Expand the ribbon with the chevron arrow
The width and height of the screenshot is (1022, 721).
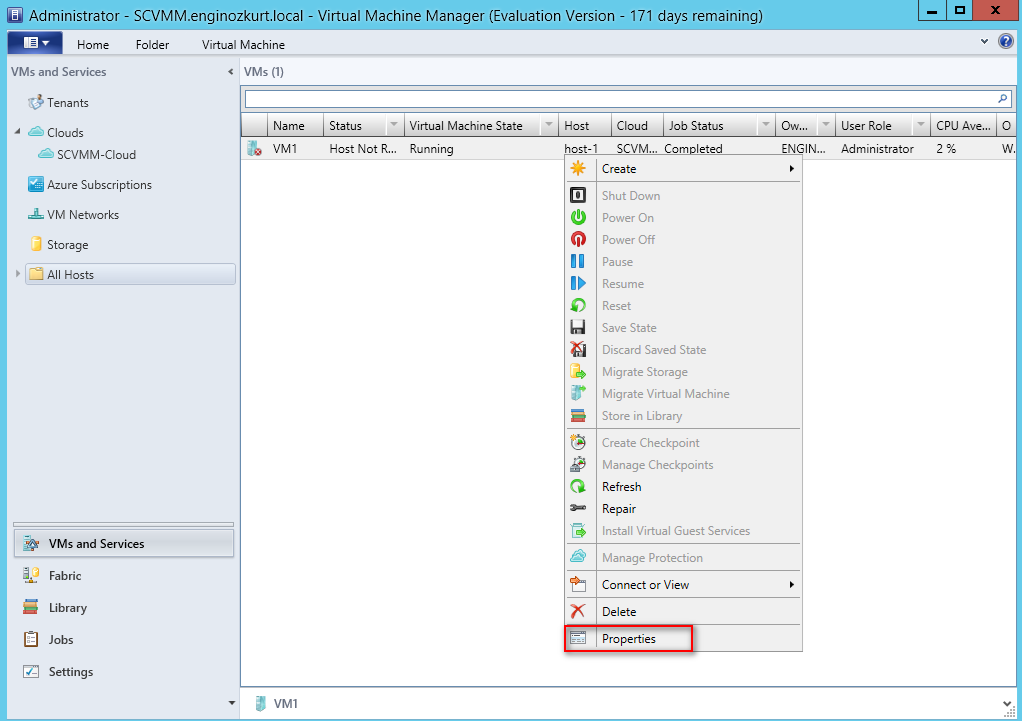[984, 42]
